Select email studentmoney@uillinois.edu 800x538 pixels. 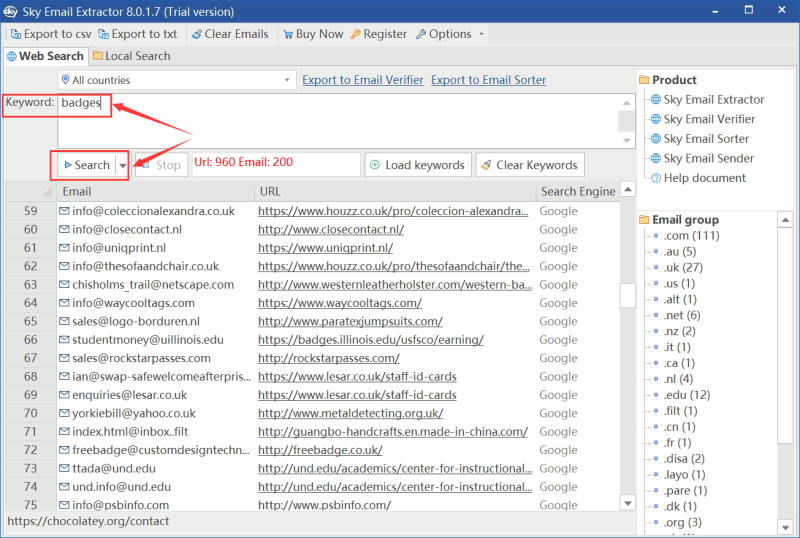[x=147, y=340]
